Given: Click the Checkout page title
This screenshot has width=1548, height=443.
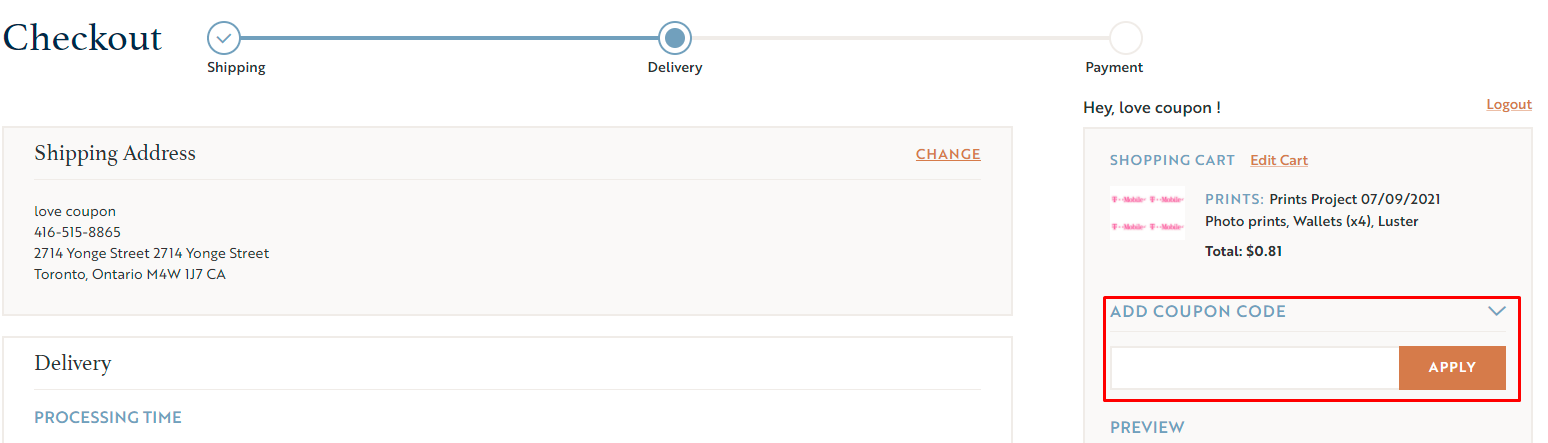Looking at the screenshot, I should 82,38.
